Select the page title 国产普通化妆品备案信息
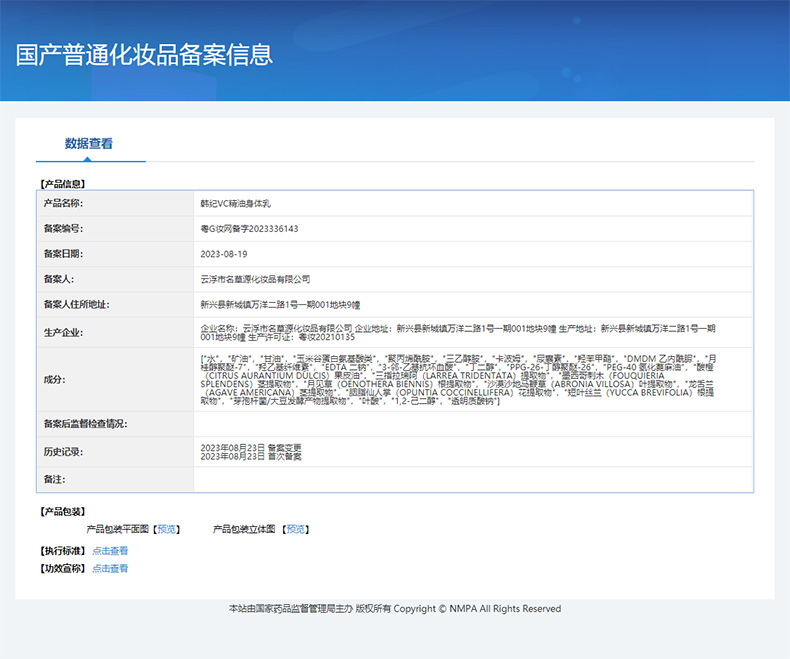This screenshot has height=659, width=790. point(144,54)
